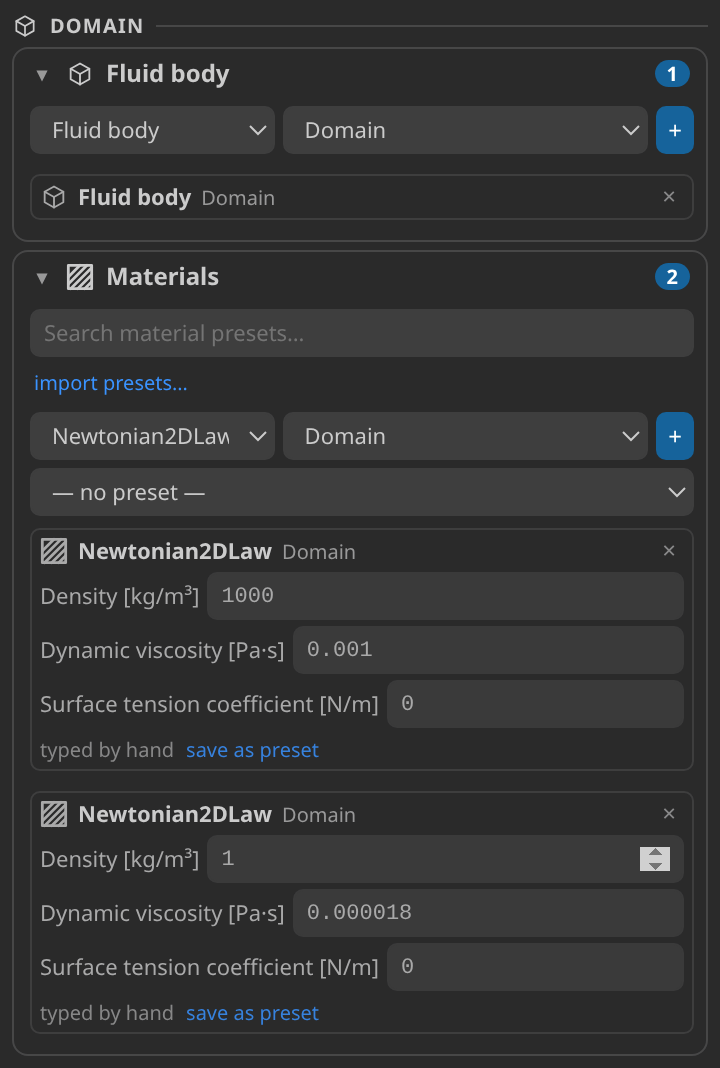Save the density 1 material as preset

[x=252, y=1013]
